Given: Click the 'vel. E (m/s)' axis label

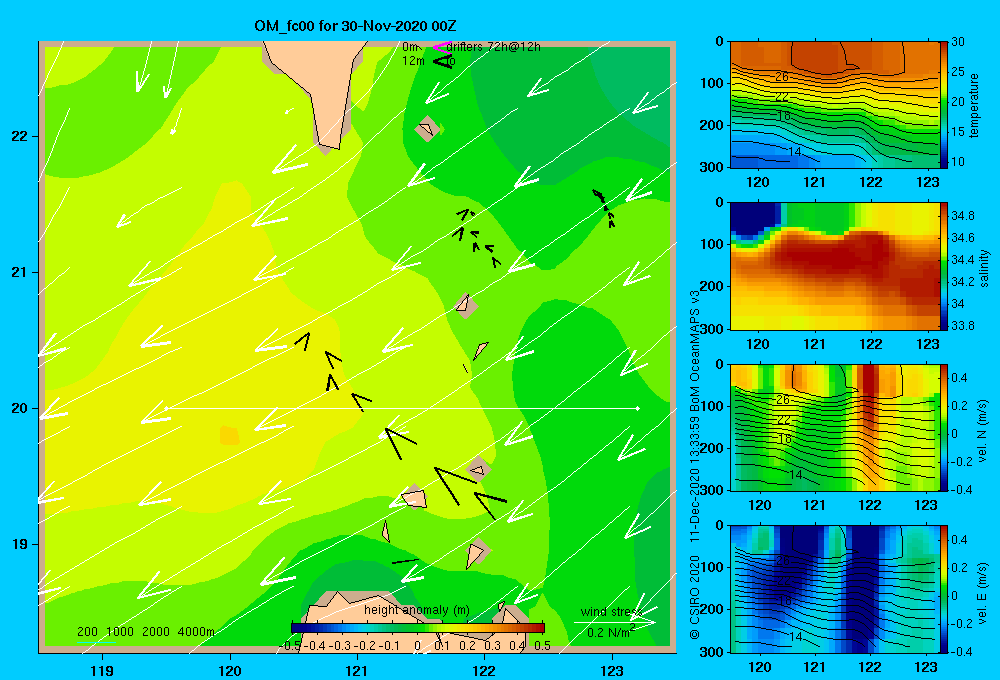Looking at the screenshot, I should (983, 592).
